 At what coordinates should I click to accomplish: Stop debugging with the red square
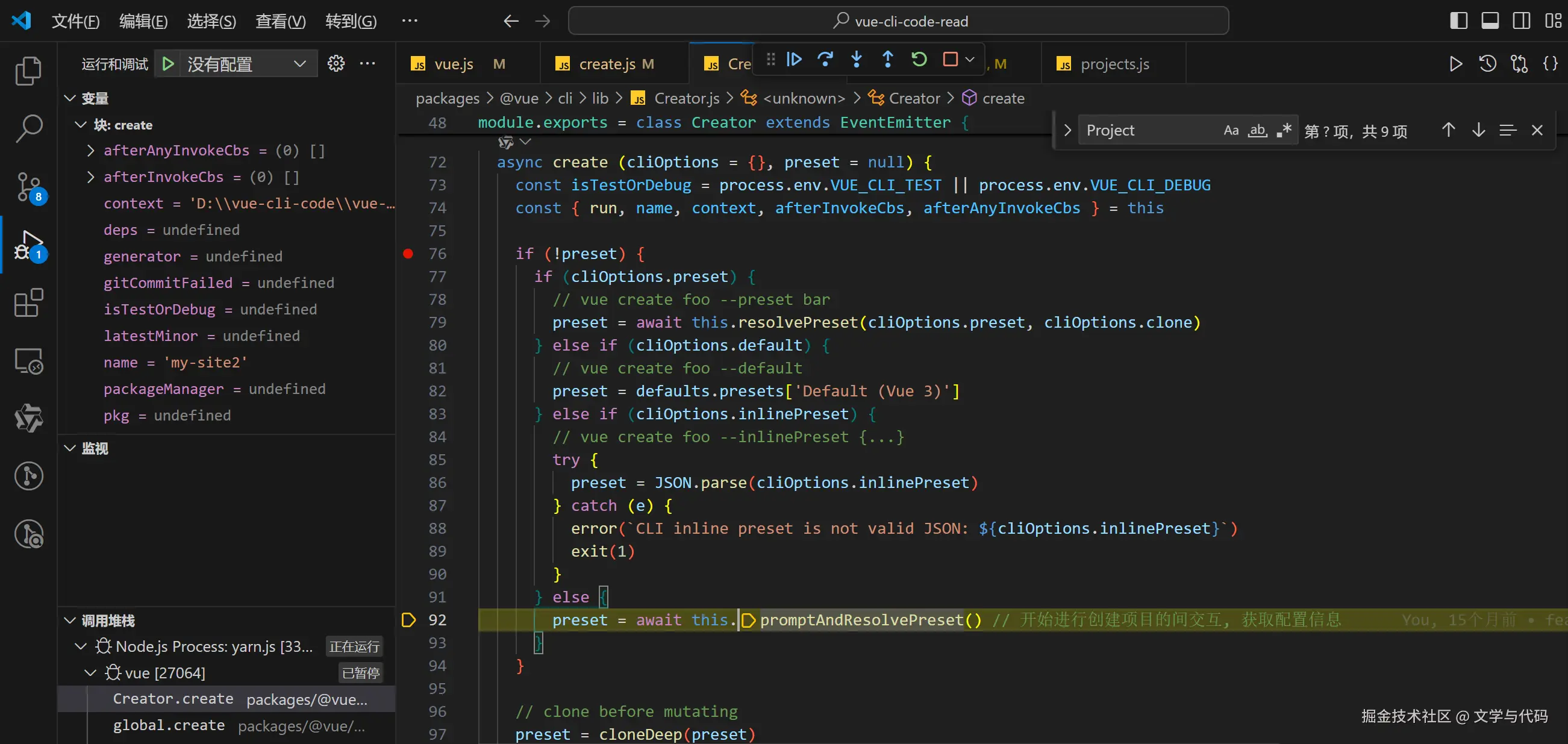[949, 59]
